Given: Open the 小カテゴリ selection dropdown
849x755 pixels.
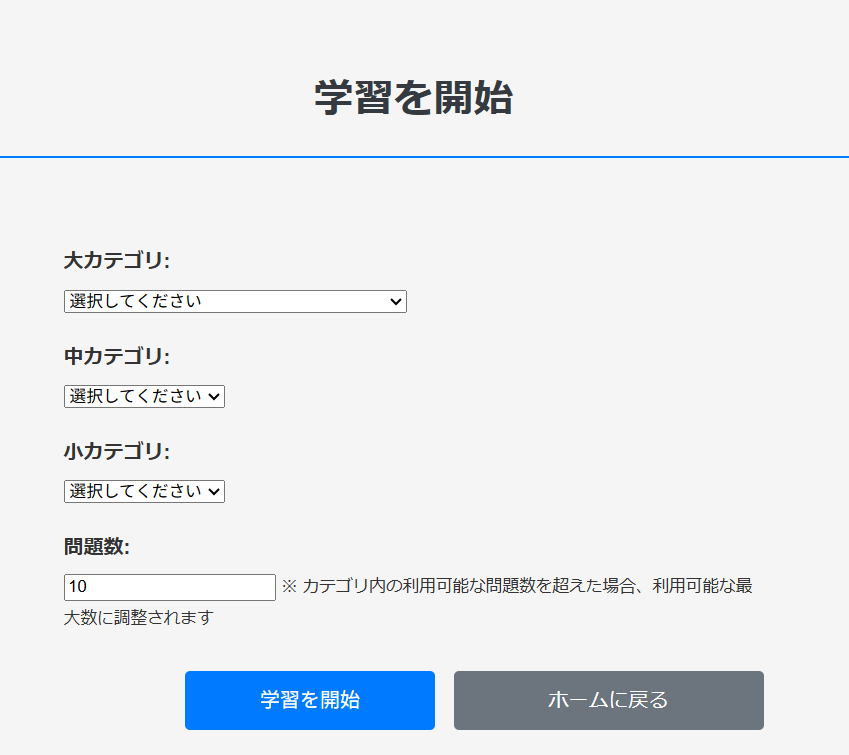Looking at the screenshot, I should (144, 491).
